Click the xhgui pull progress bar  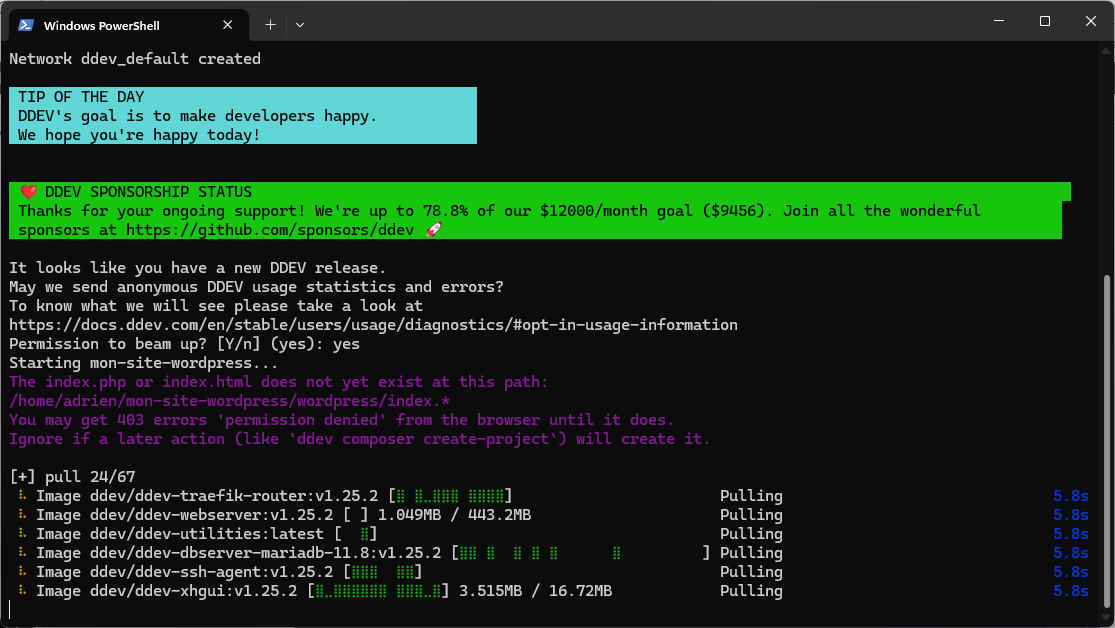(x=378, y=591)
